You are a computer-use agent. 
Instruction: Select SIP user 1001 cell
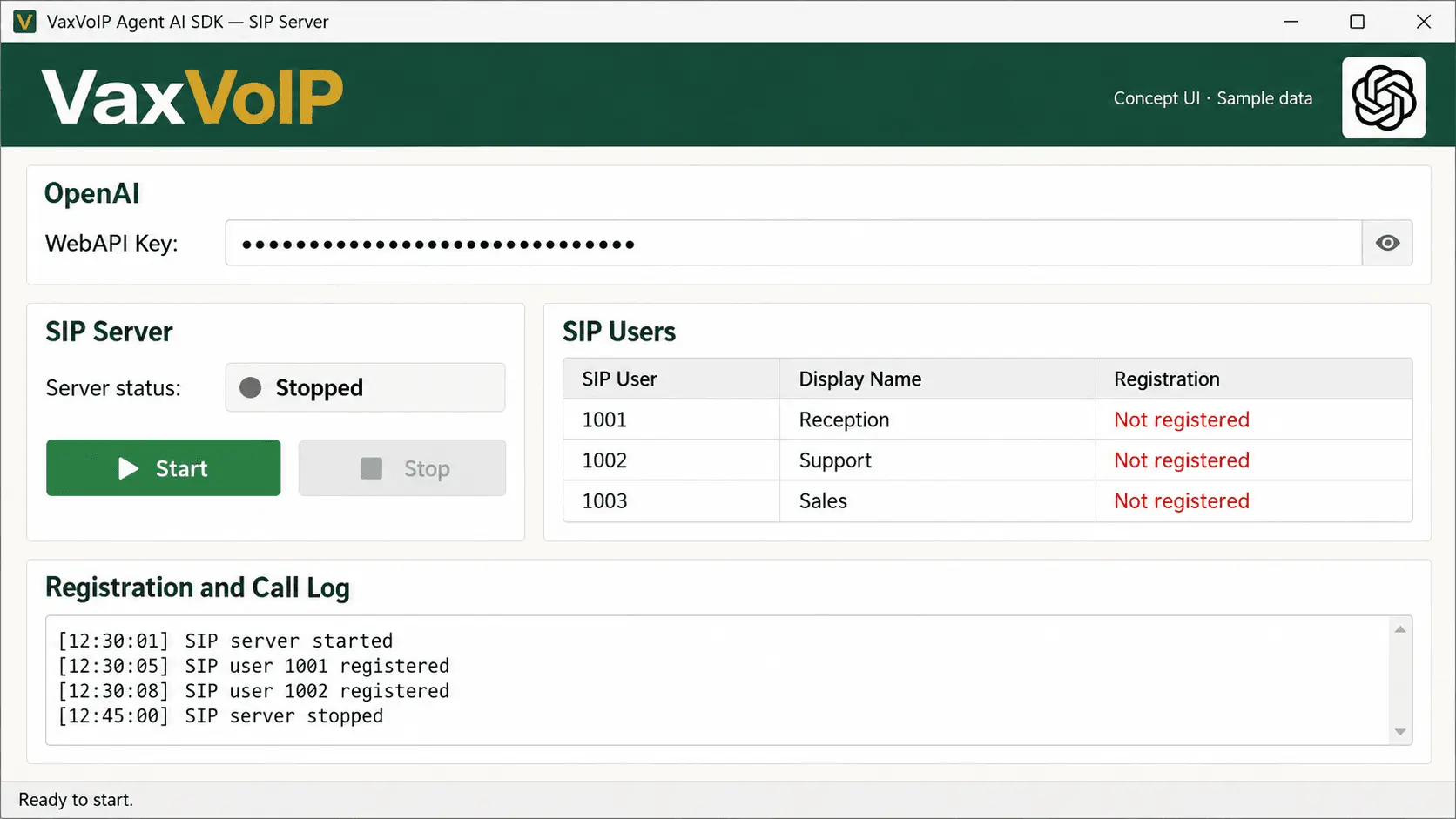[x=671, y=420]
